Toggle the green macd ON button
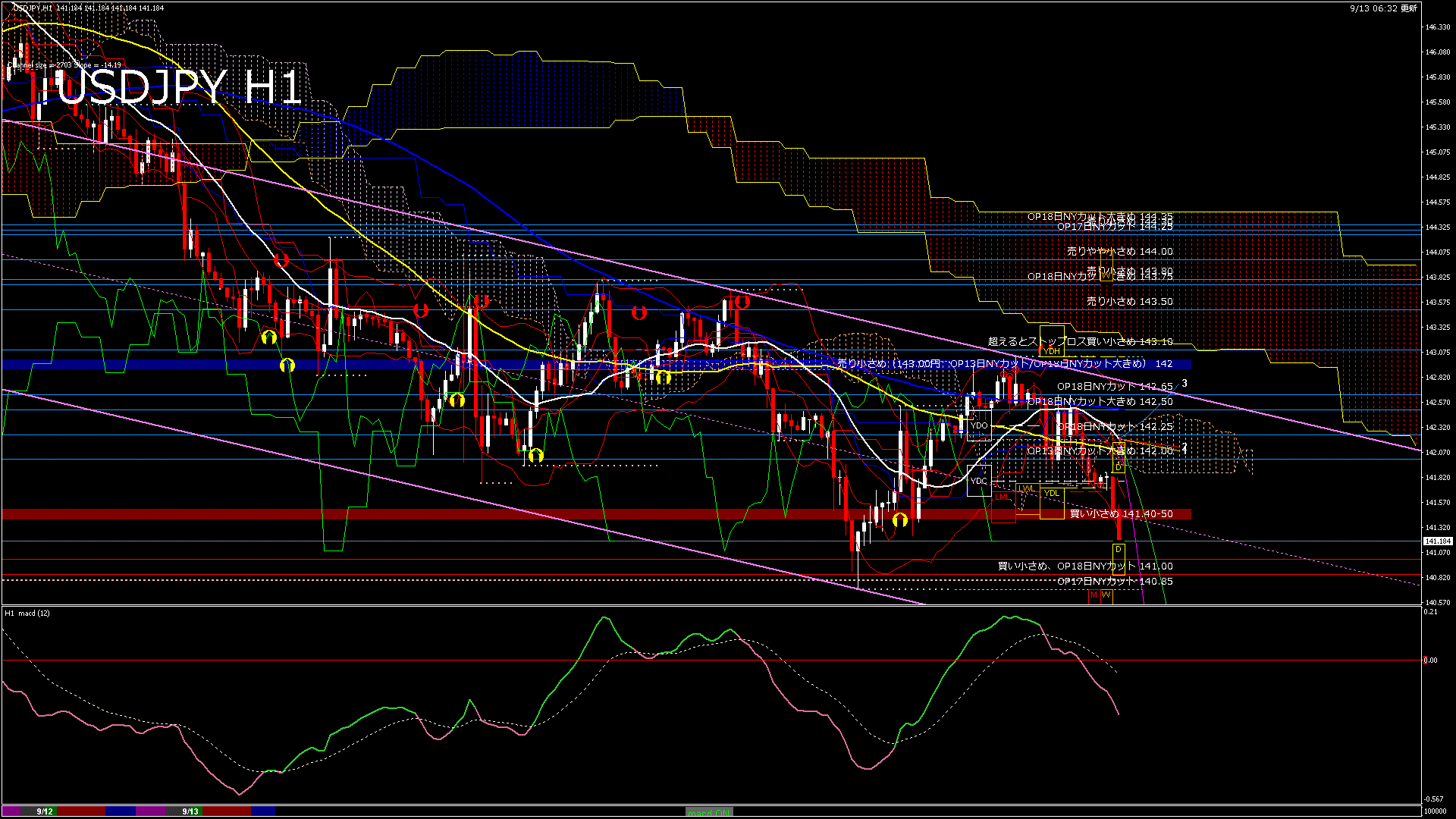This screenshot has height=819, width=1456. (x=709, y=812)
